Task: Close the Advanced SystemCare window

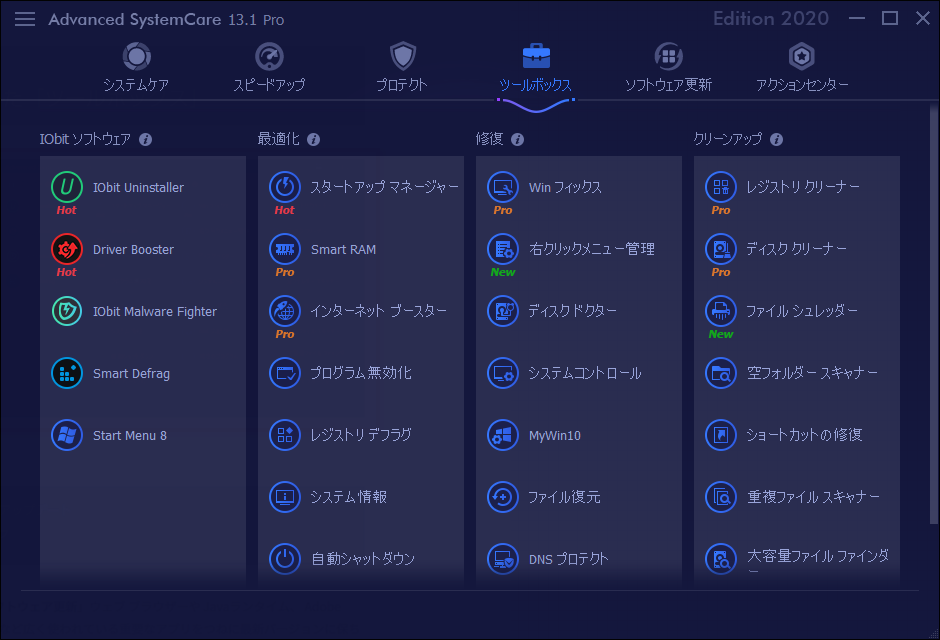Action: point(923,19)
